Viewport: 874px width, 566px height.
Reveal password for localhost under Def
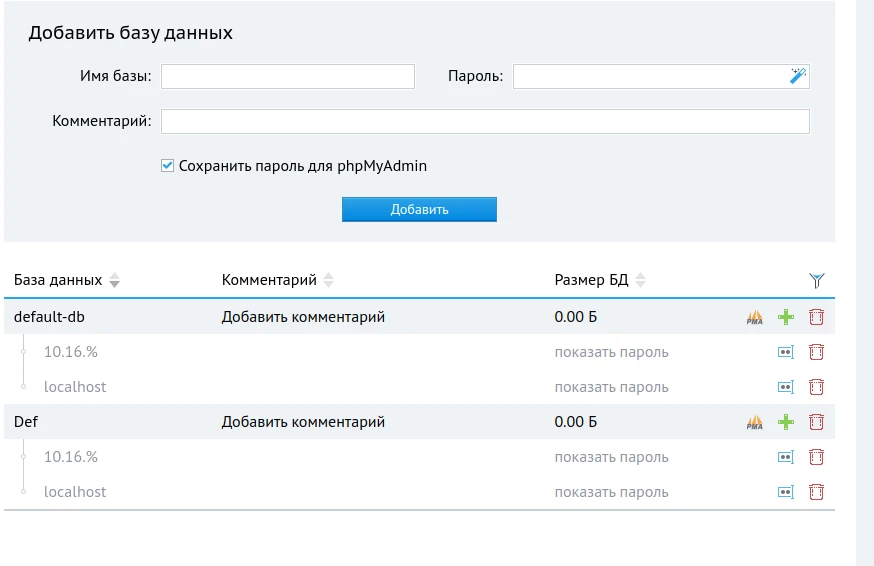pyautogui.click(x=611, y=492)
